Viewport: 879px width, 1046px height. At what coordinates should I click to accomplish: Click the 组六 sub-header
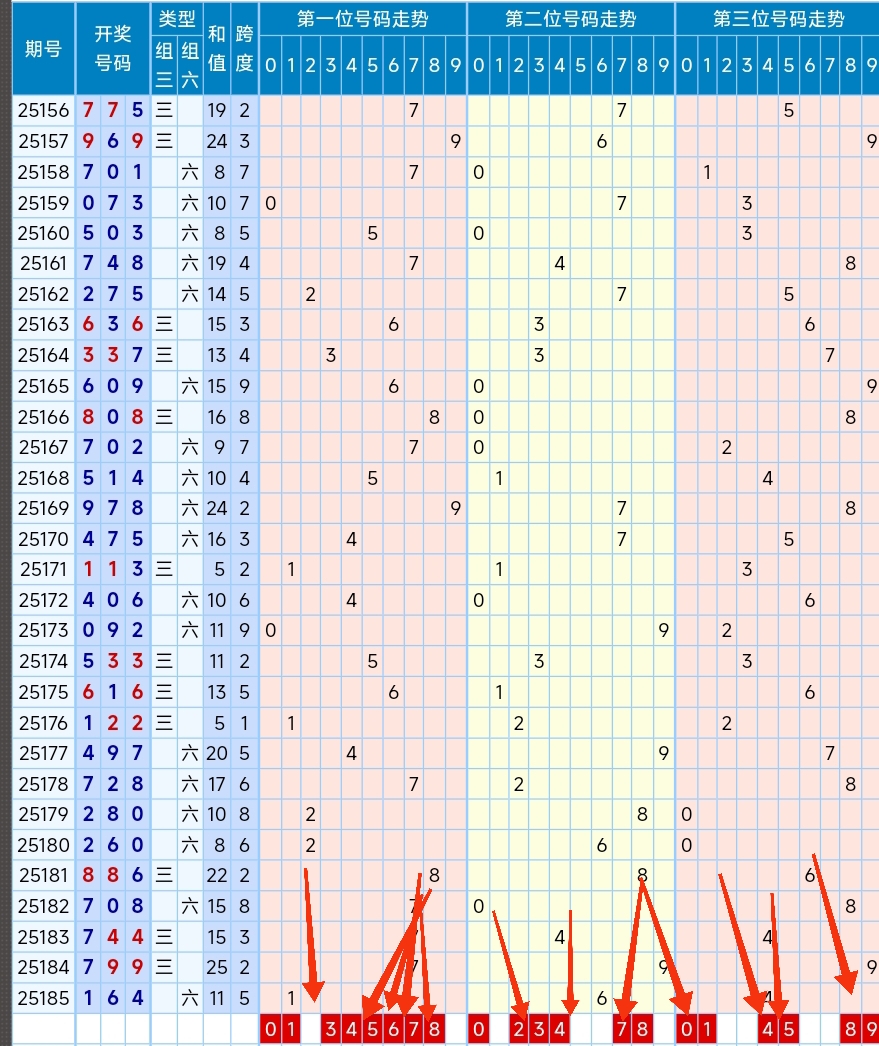coord(190,65)
